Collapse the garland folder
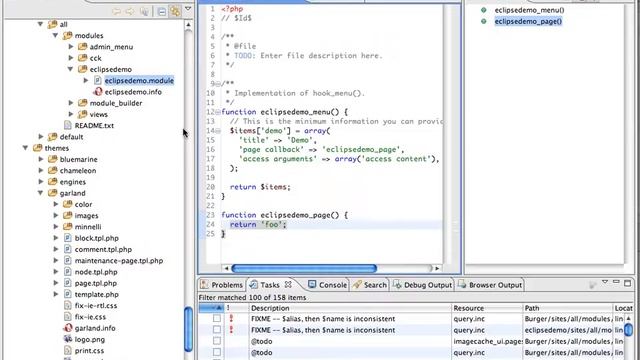Screen dimensions: 640x360 point(40,193)
